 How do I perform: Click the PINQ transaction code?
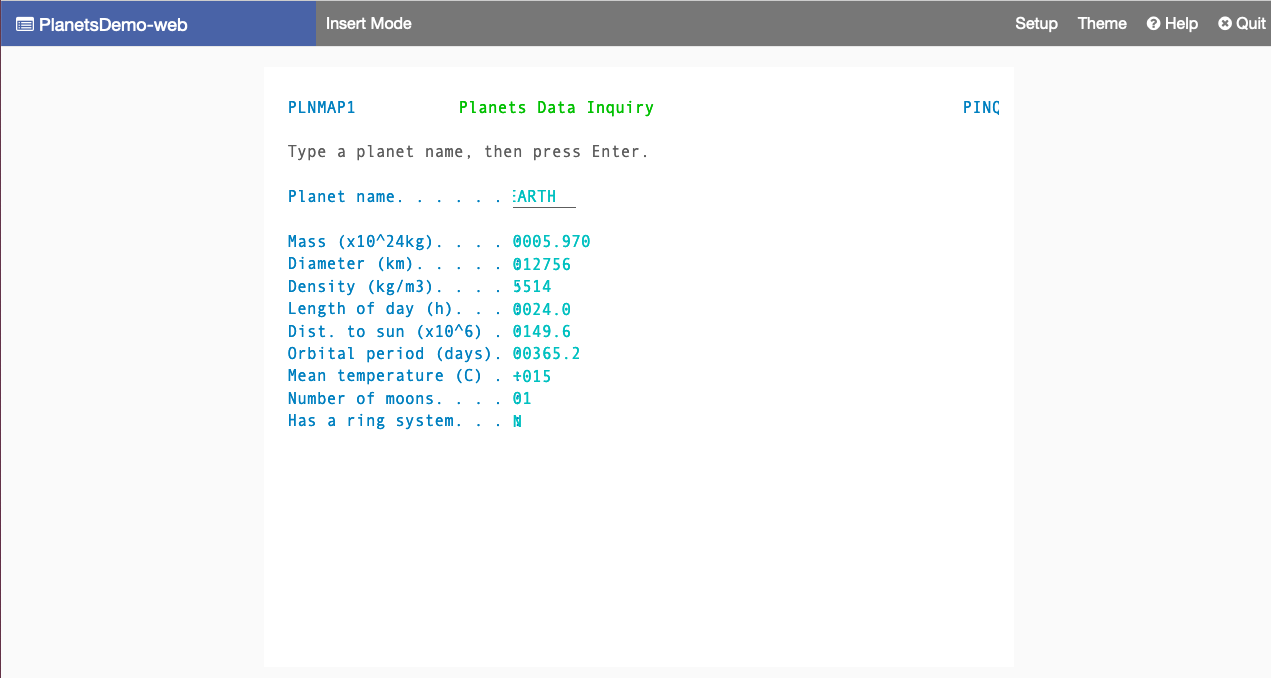pyautogui.click(x=981, y=108)
